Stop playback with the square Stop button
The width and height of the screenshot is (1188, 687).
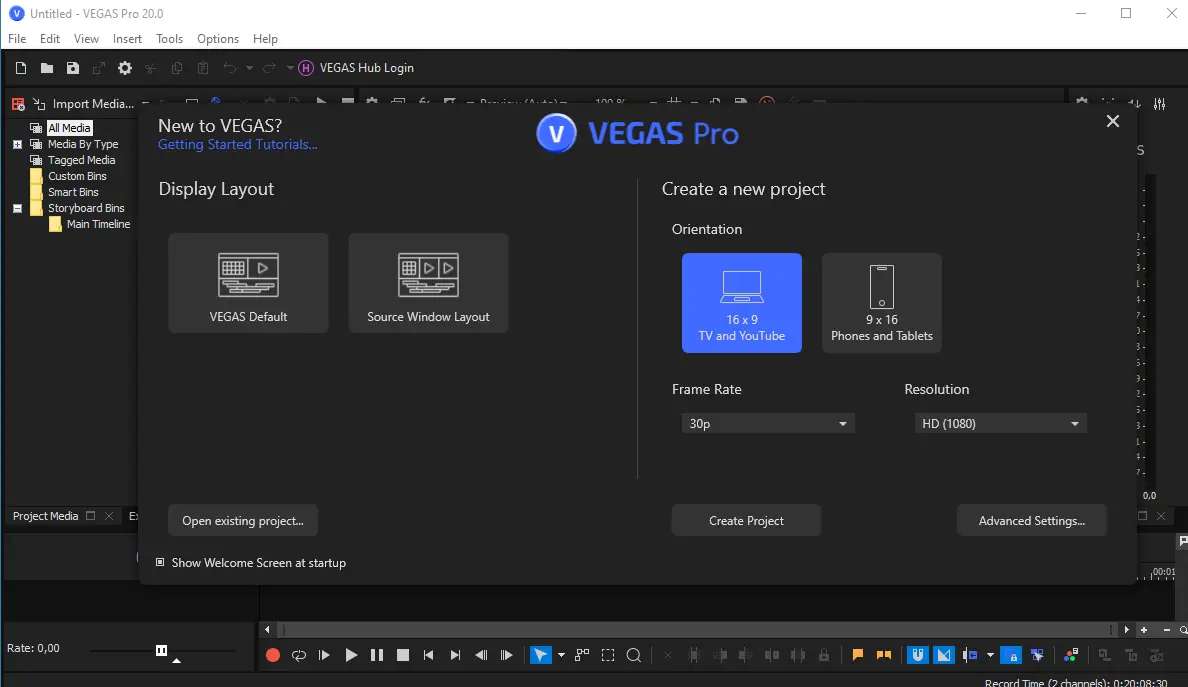tap(403, 655)
